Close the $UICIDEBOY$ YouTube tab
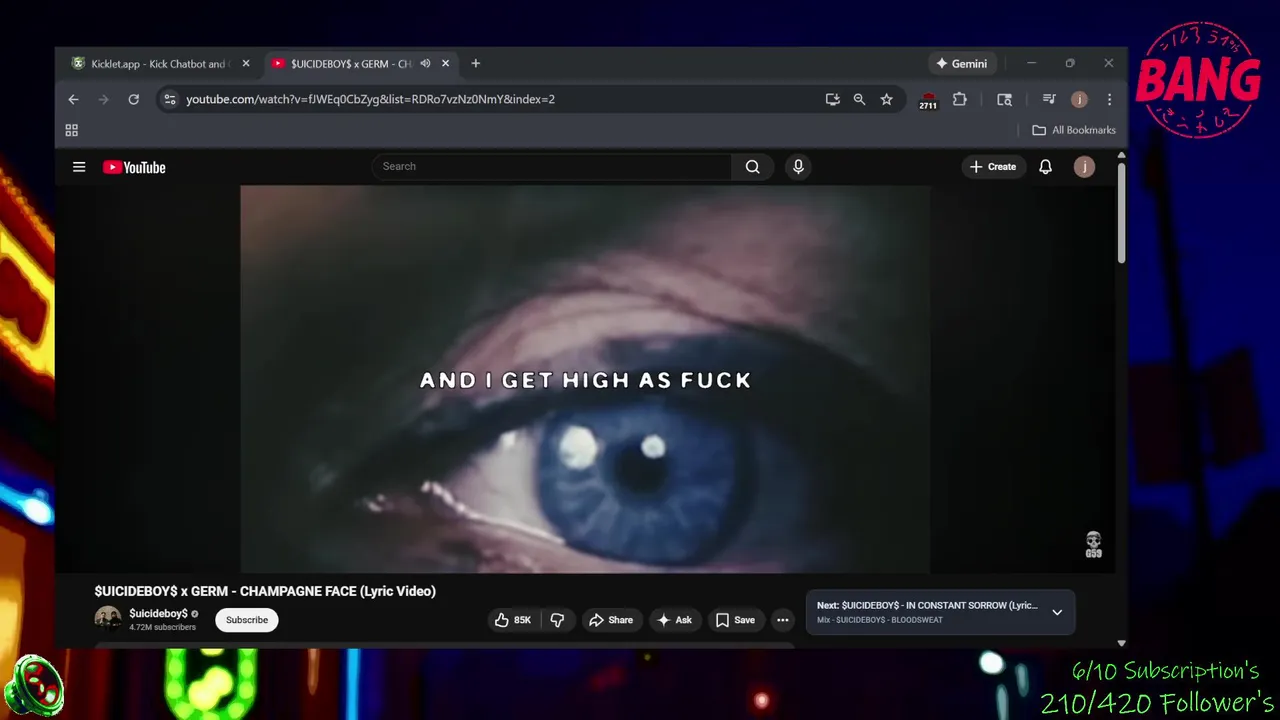Viewport: 1280px width, 720px height. click(446, 63)
